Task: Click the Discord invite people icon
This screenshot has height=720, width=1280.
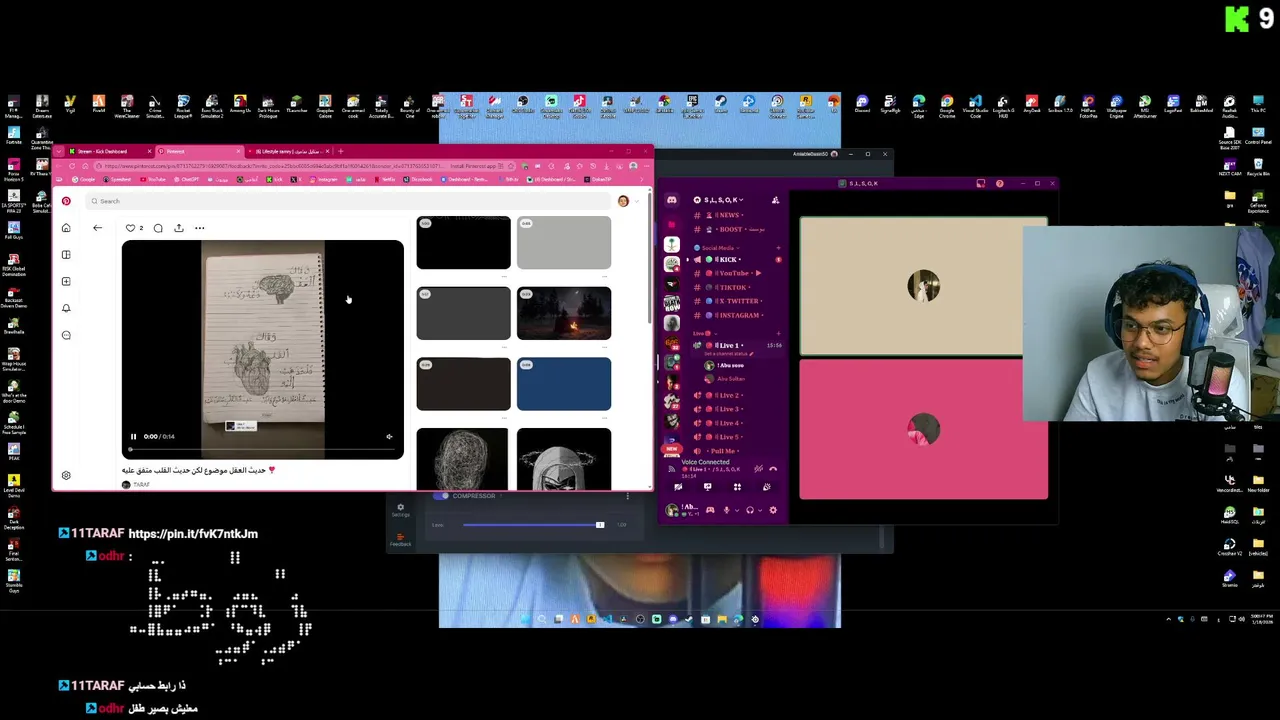Action: click(x=775, y=200)
